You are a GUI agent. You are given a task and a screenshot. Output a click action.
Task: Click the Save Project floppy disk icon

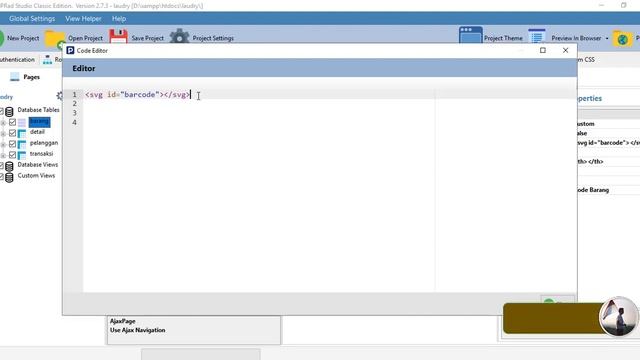118,37
